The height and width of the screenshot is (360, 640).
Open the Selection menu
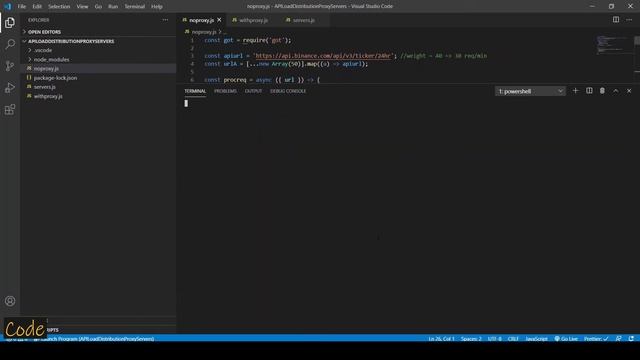coord(59,7)
